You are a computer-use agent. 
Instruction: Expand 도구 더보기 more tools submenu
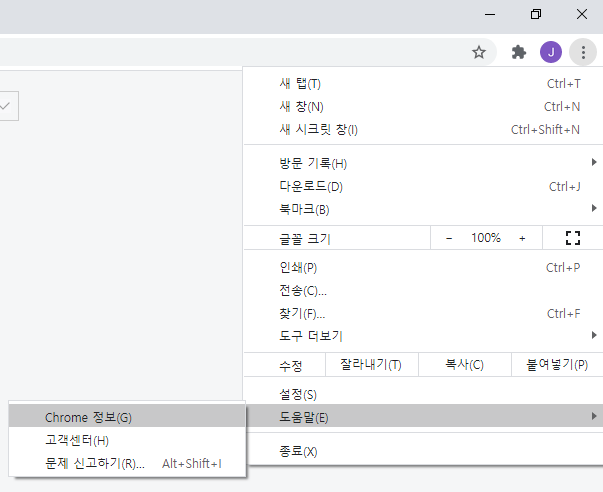[x=423, y=336]
